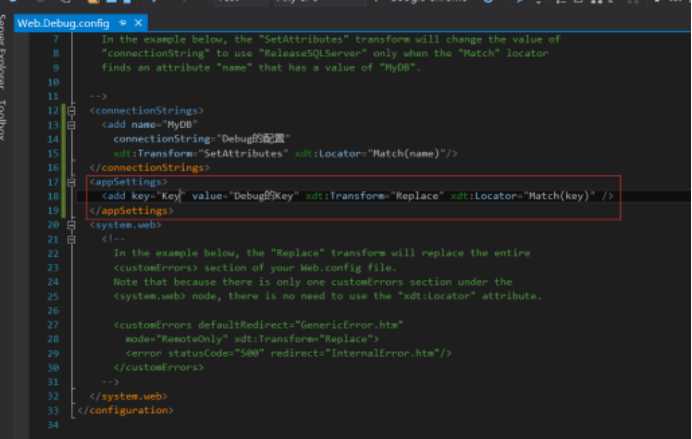Collapse the connectionStrings section outline

coord(71,110)
